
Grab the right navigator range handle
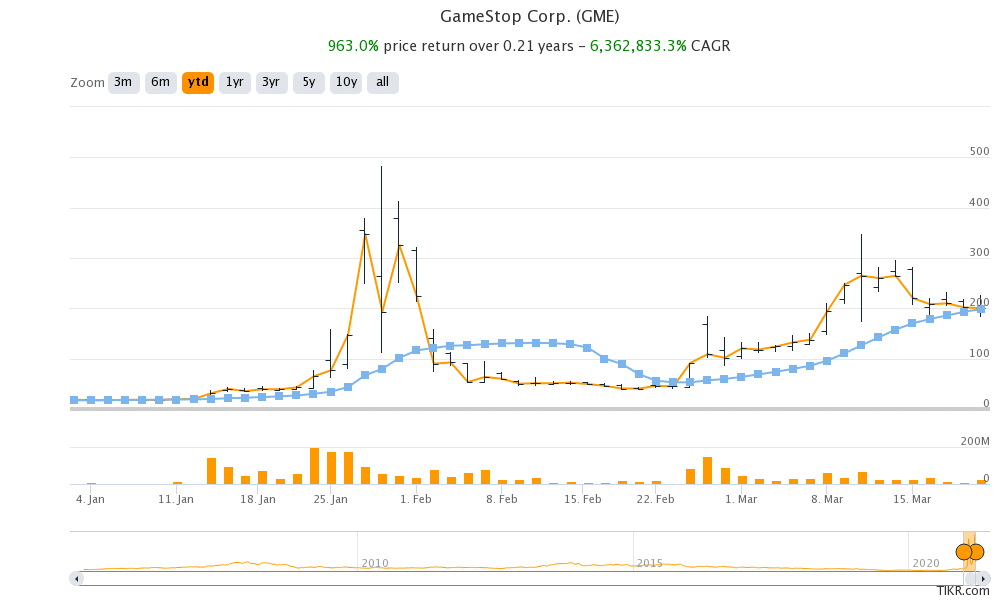pos(976,552)
